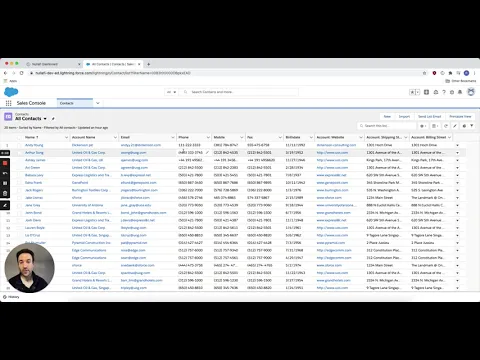Open the App Launcher grid icon
Image resolution: width=480 pixels, height=360 pixels.
pyautogui.click(x=8, y=103)
